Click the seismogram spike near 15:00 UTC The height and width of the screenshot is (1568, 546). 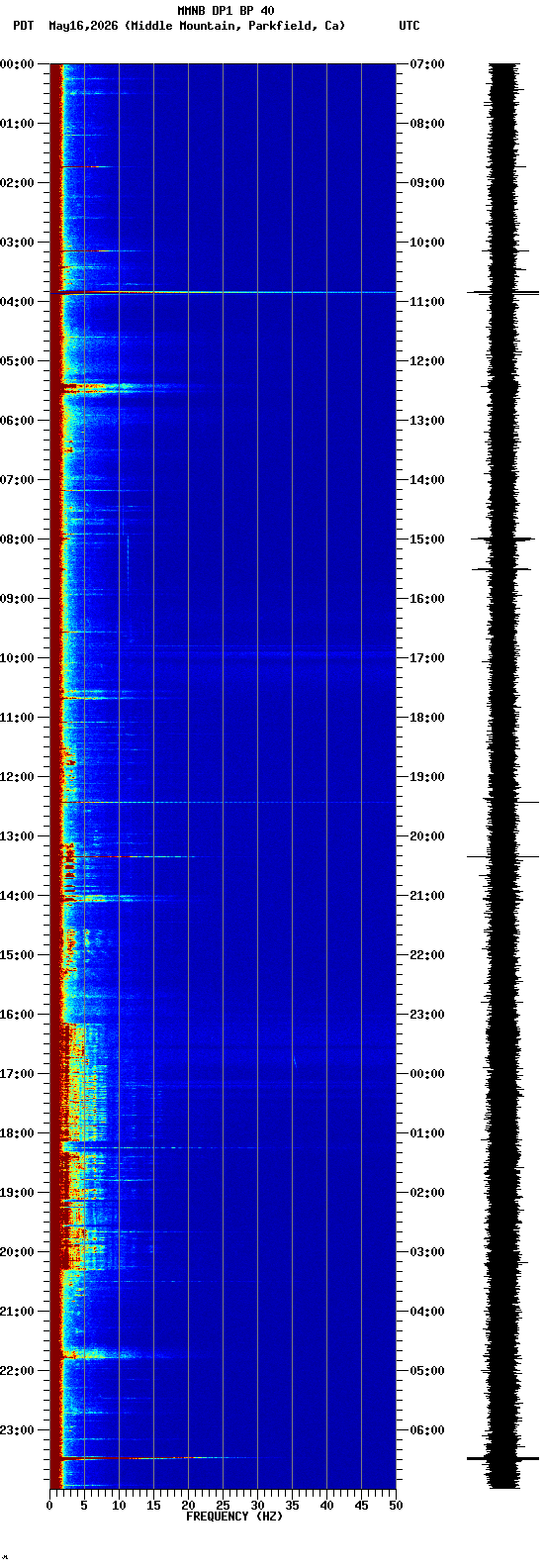pos(503,539)
